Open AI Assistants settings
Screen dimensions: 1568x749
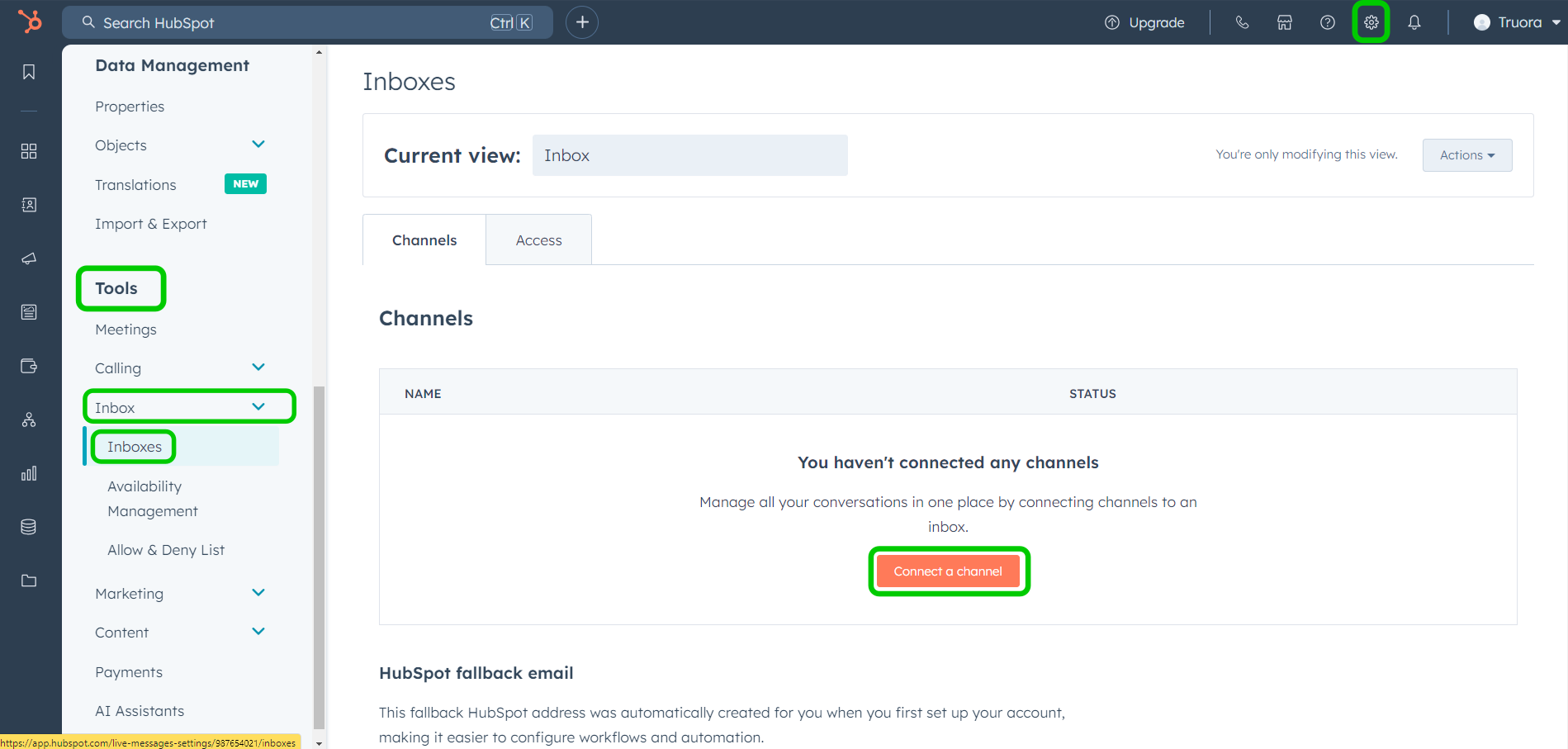coord(140,711)
